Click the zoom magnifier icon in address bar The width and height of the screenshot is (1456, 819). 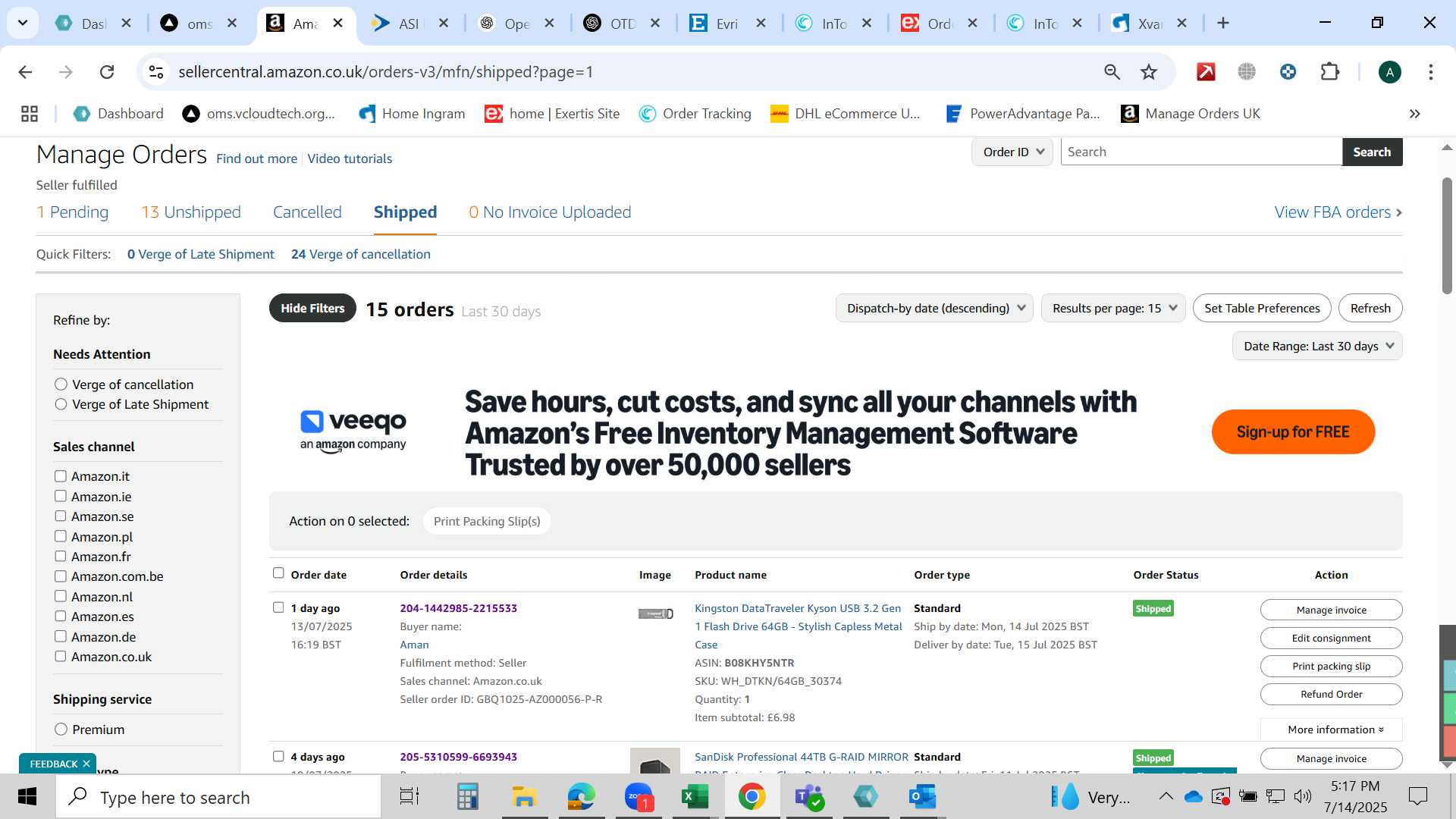click(x=1112, y=72)
